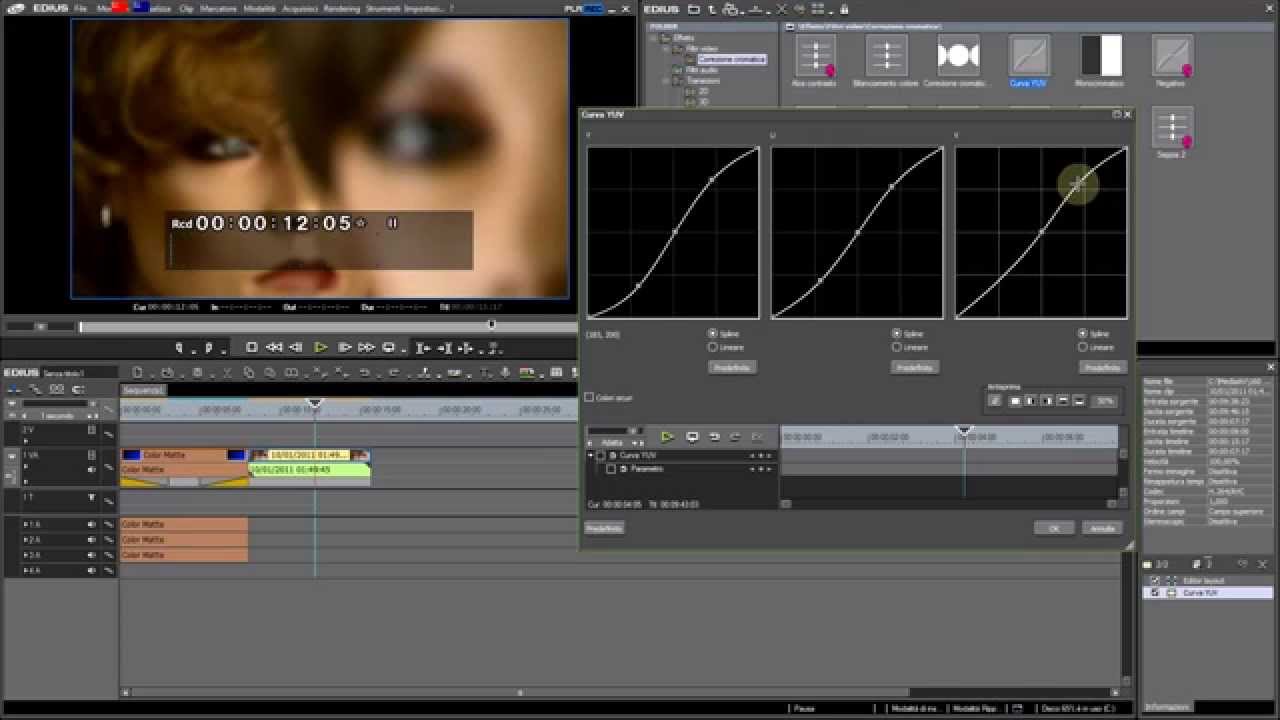Select the Alto contrasto effect thumbnail

[x=815, y=56]
